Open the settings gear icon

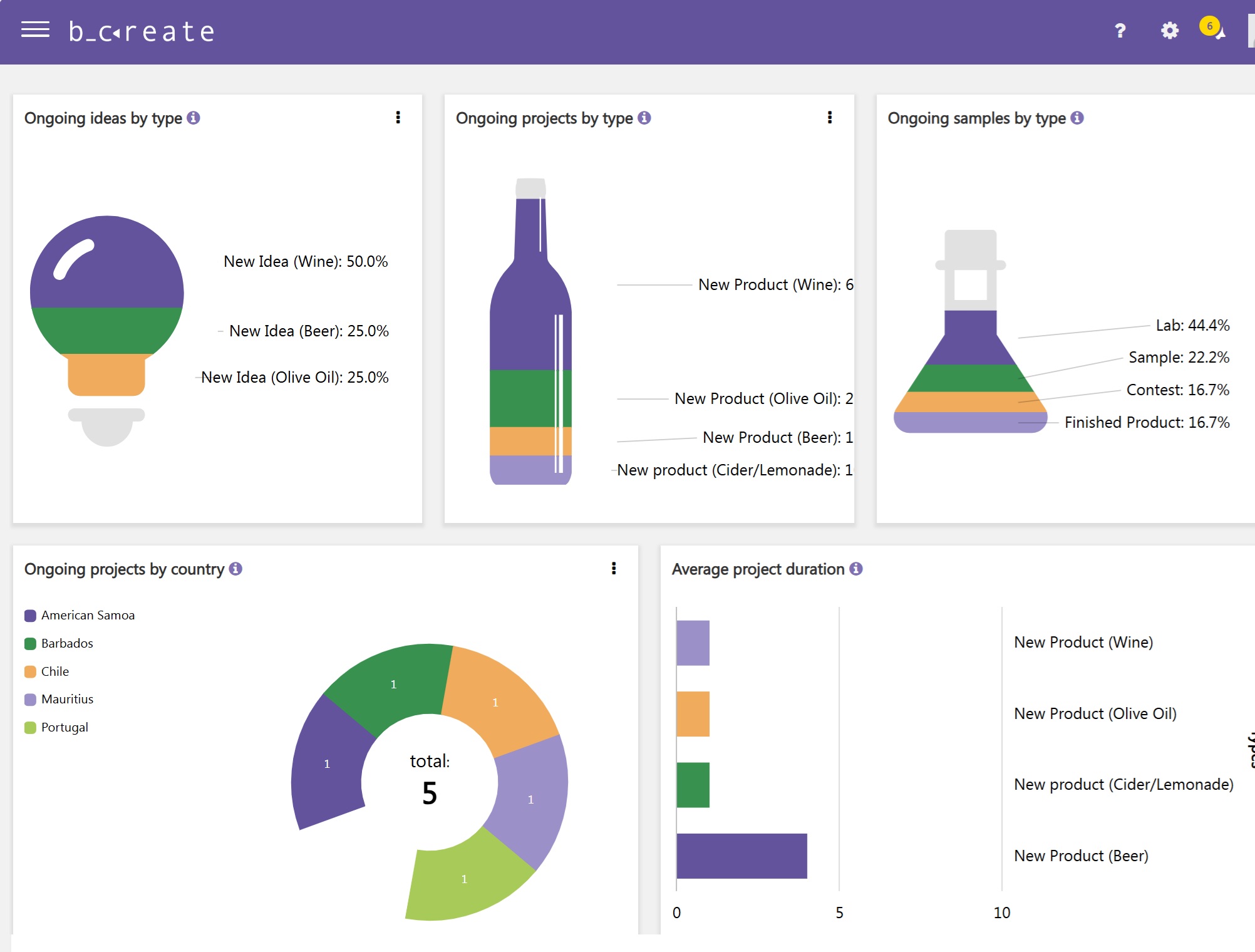point(1169,31)
